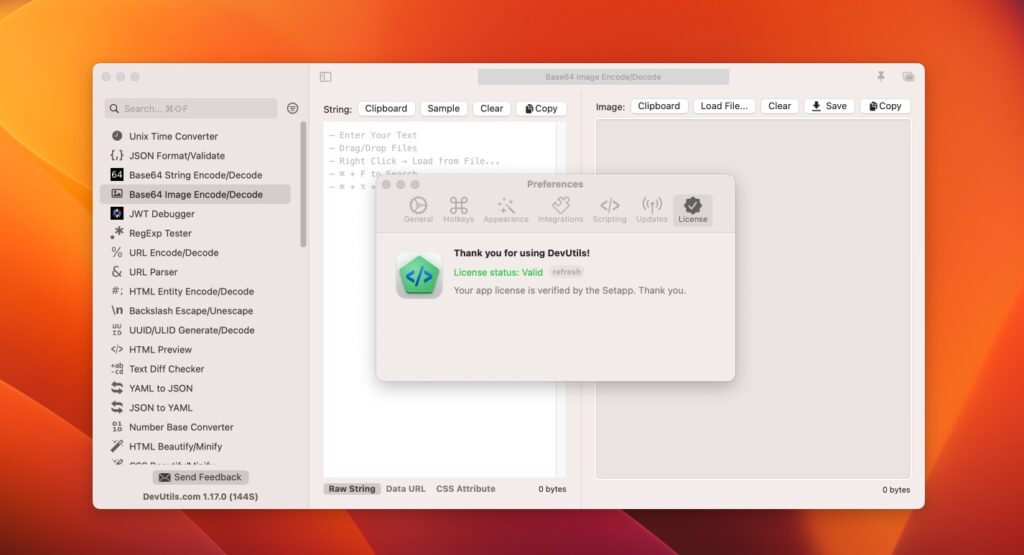Click the HTML Preview code icon
This screenshot has height=555, width=1024.
117,349
